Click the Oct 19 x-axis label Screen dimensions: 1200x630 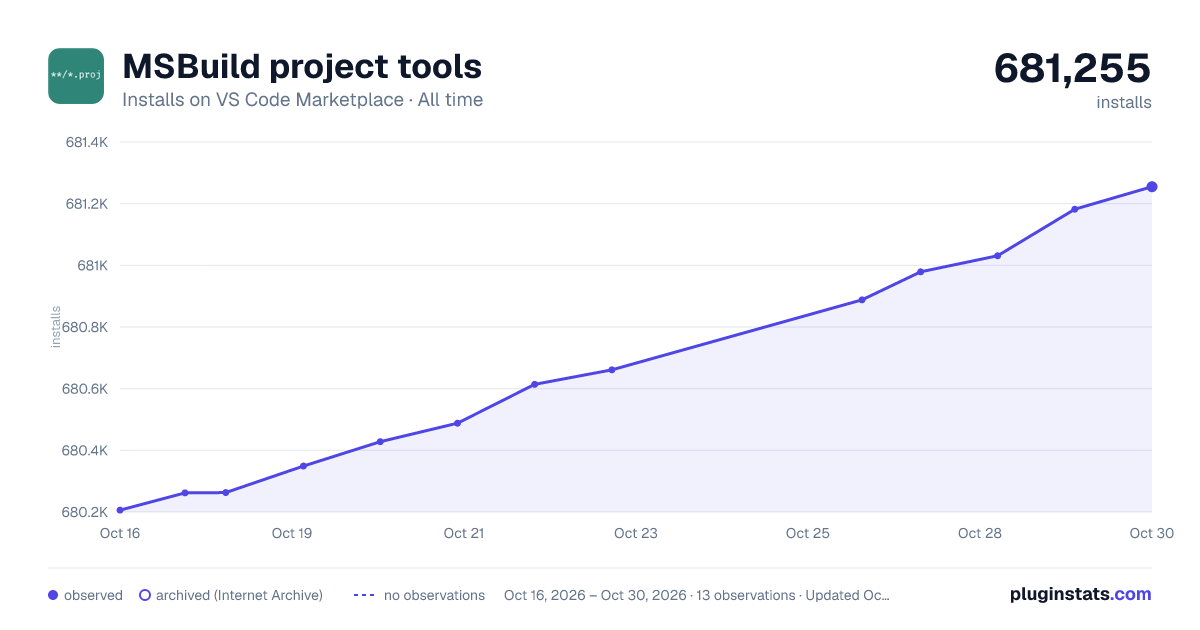click(x=292, y=533)
